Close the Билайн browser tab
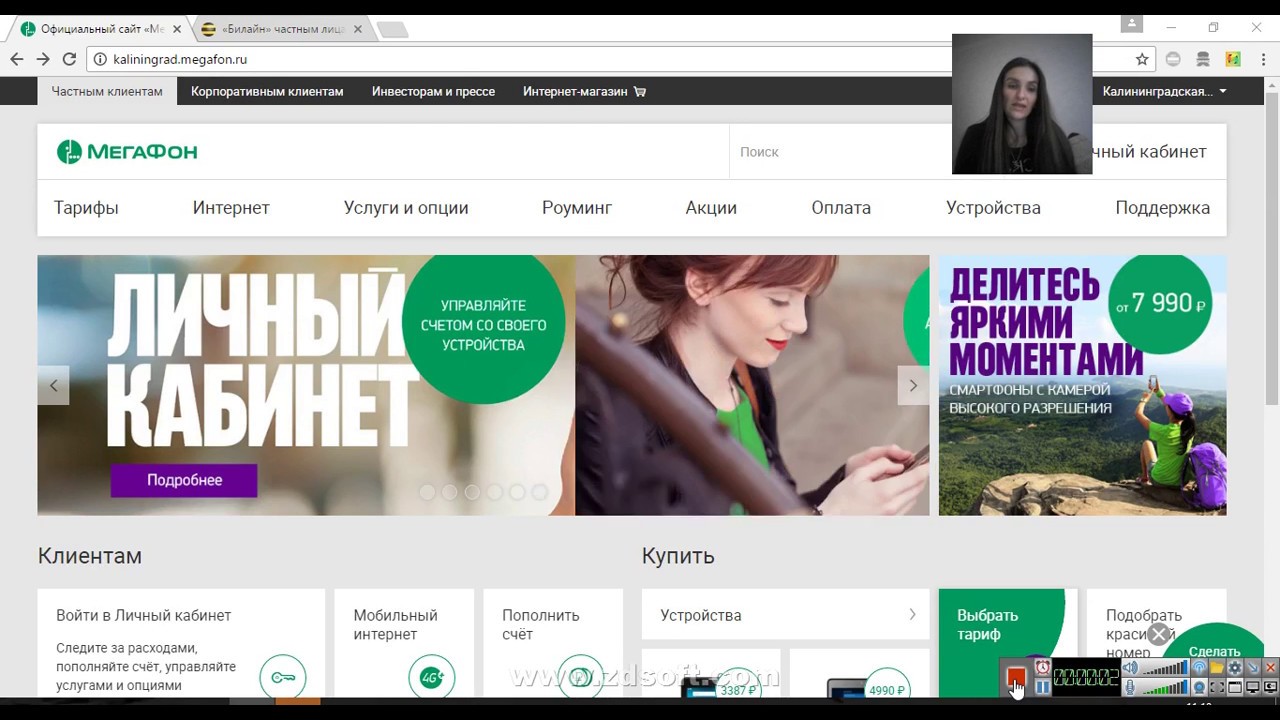 [x=357, y=29]
